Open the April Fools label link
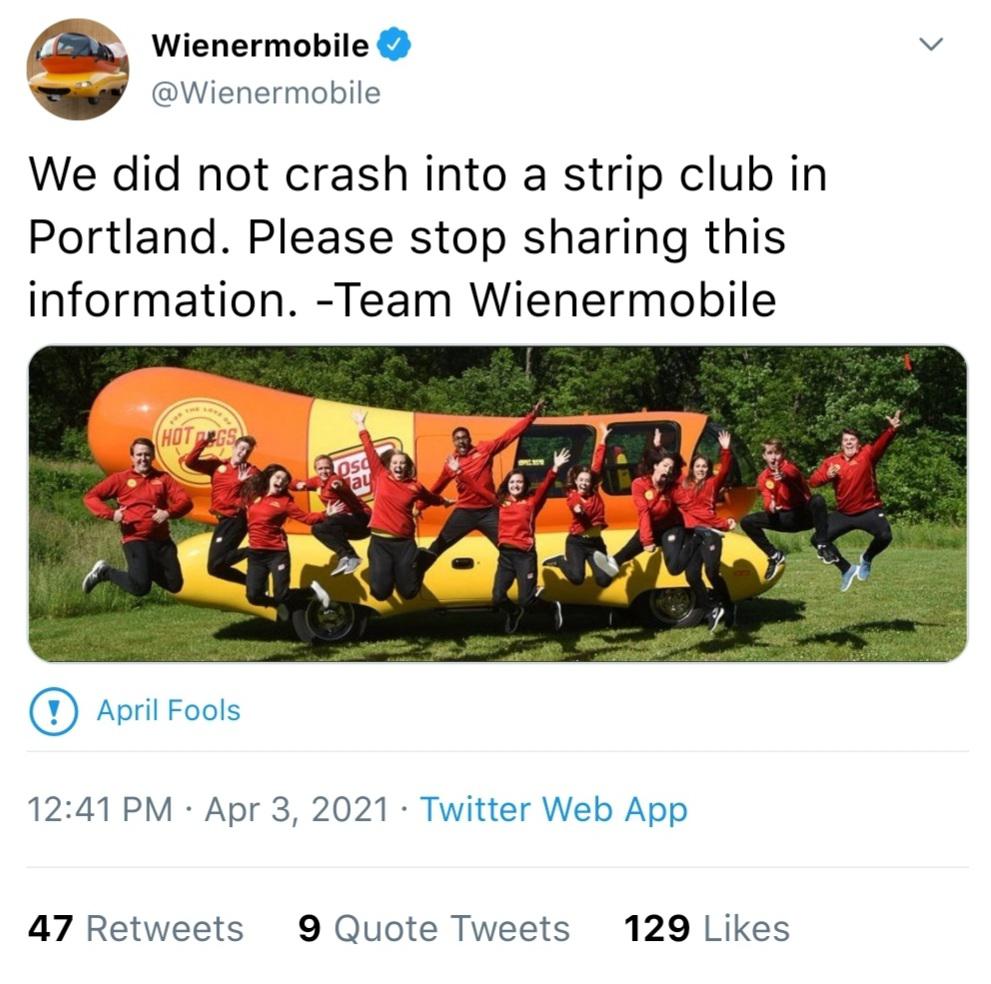Screen dimensions: 991x984 pos(168,710)
